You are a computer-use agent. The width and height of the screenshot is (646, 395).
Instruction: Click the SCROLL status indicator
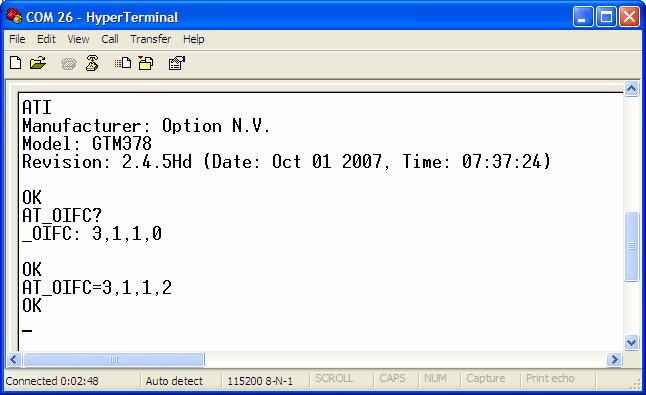click(x=334, y=379)
